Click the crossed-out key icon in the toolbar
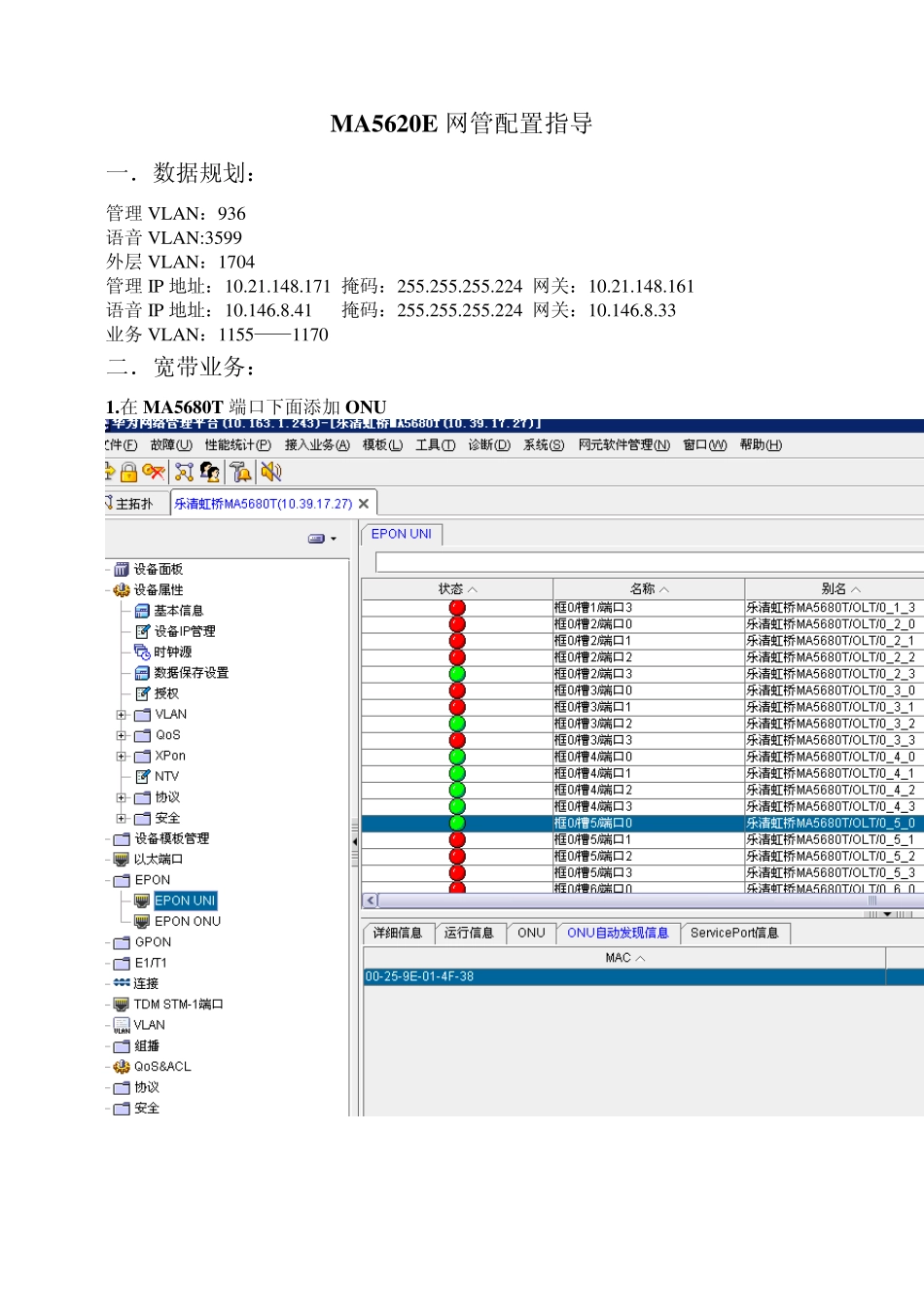 [153, 473]
